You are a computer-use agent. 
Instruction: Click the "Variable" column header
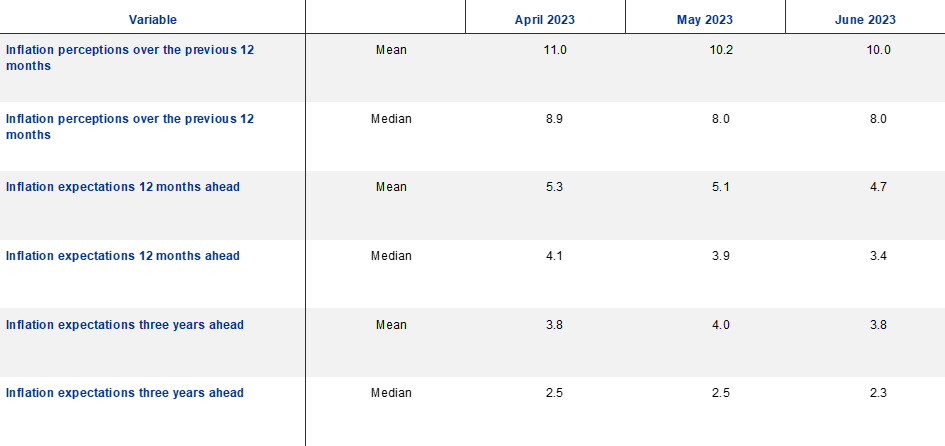[x=152, y=19]
